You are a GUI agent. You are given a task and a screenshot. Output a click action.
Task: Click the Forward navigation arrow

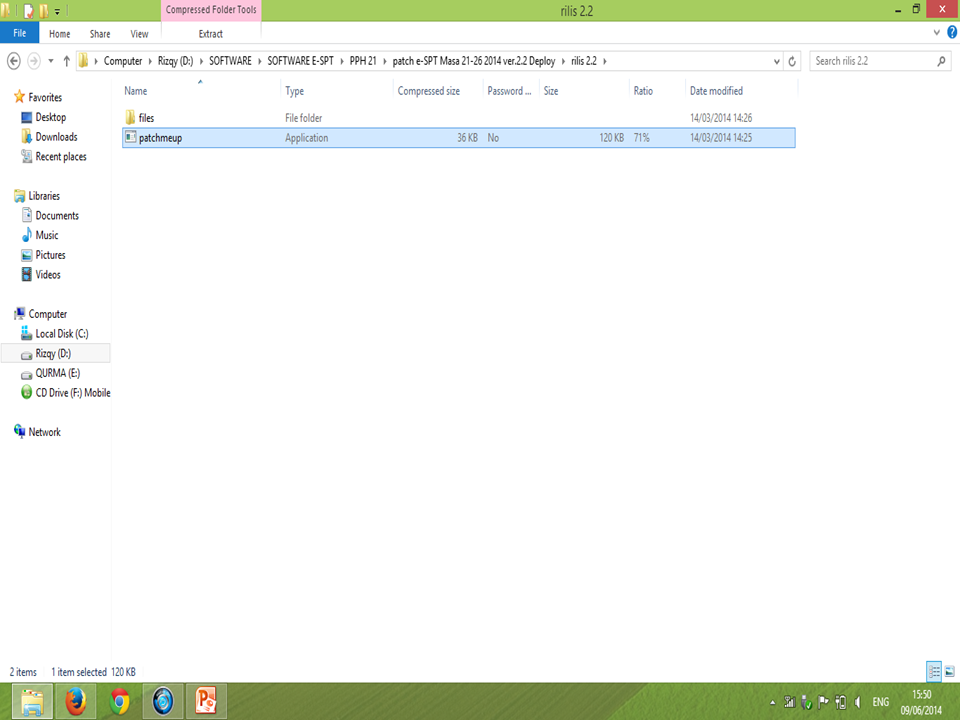(x=34, y=61)
